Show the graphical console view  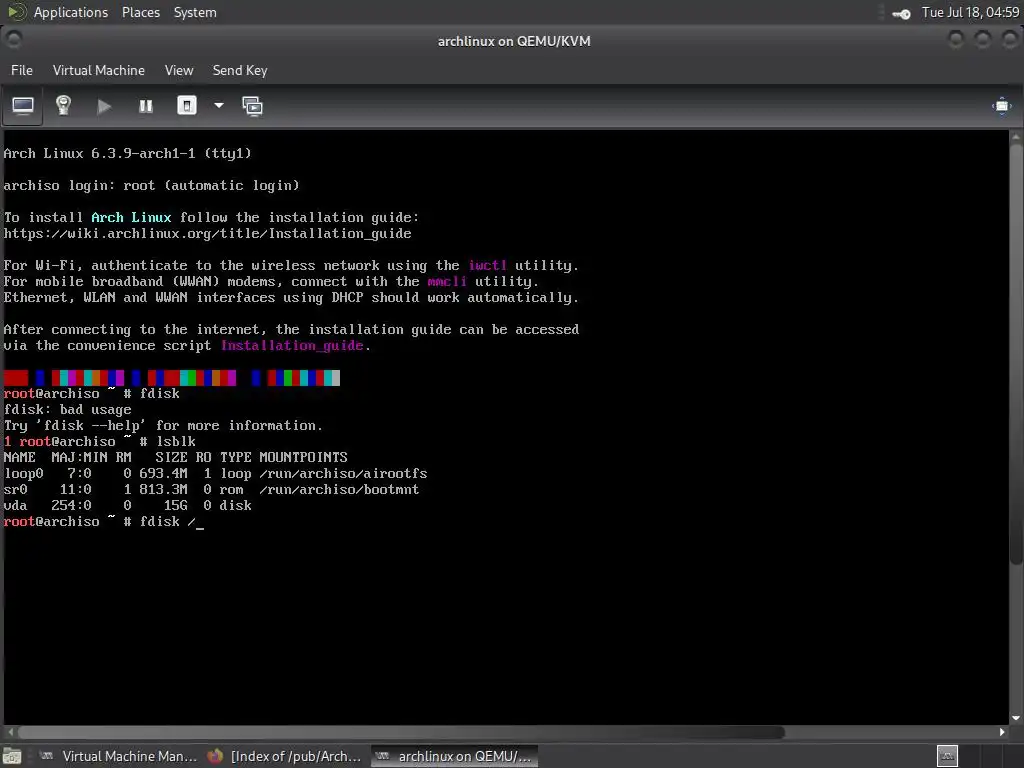23,106
